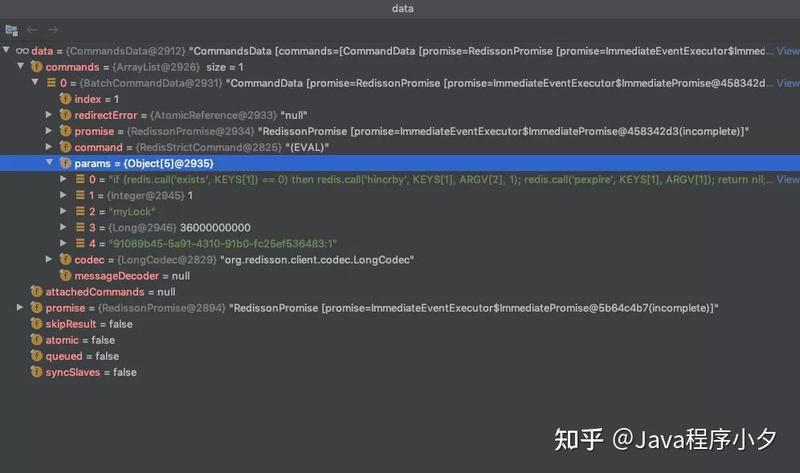The image size is (800, 473).
Task: Click the field icon beside syncSlaves
Action: pos(36,372)
